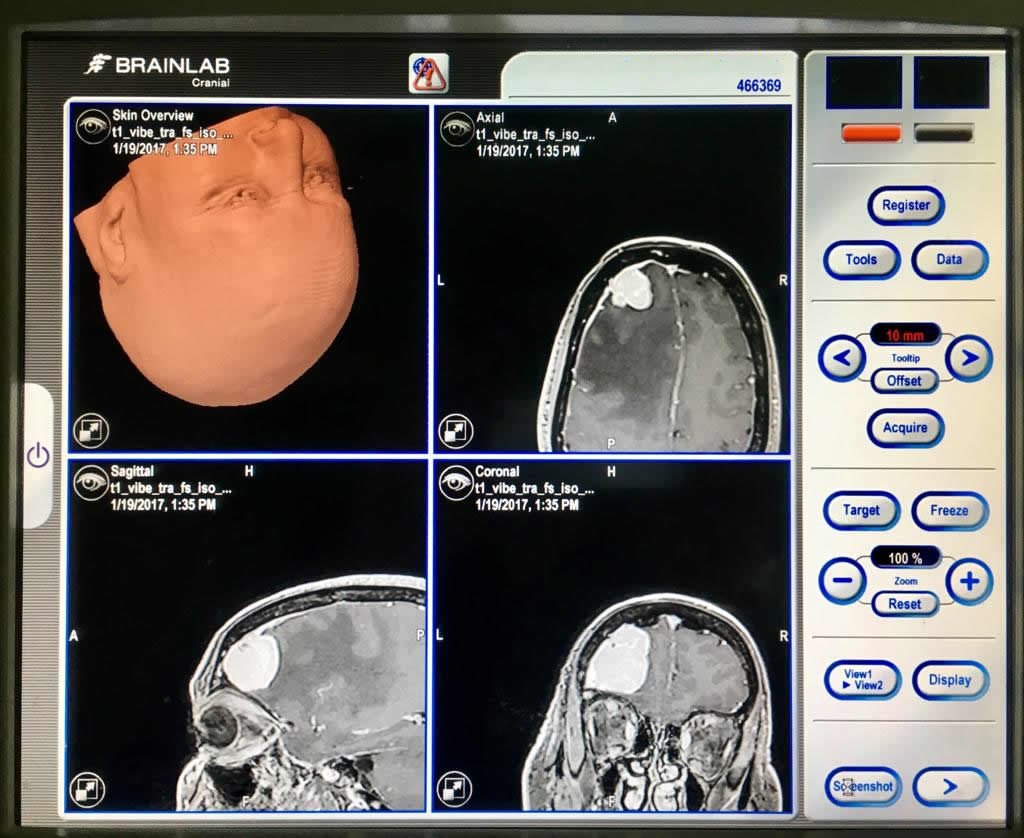
Task: Zoom out with the minus button
Action: click(842, 580)
